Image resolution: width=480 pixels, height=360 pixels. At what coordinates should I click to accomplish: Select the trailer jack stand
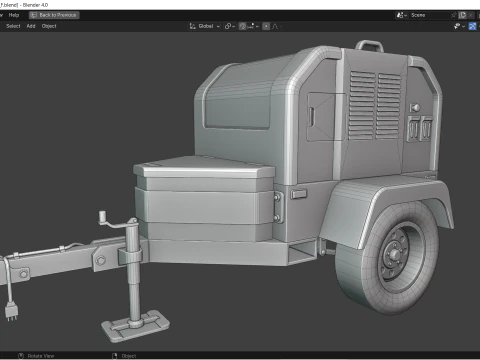pos(133,277)
